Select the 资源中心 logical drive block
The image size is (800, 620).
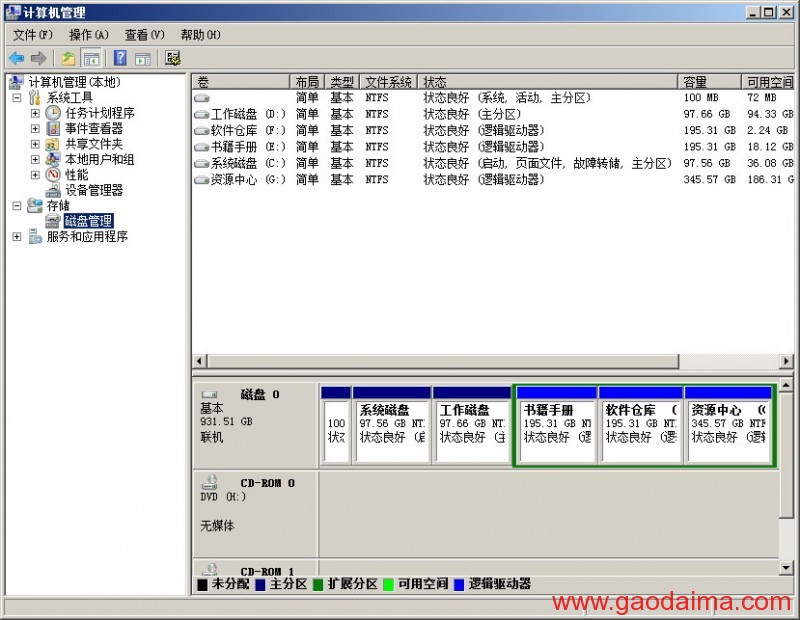[x=728, y=425]
